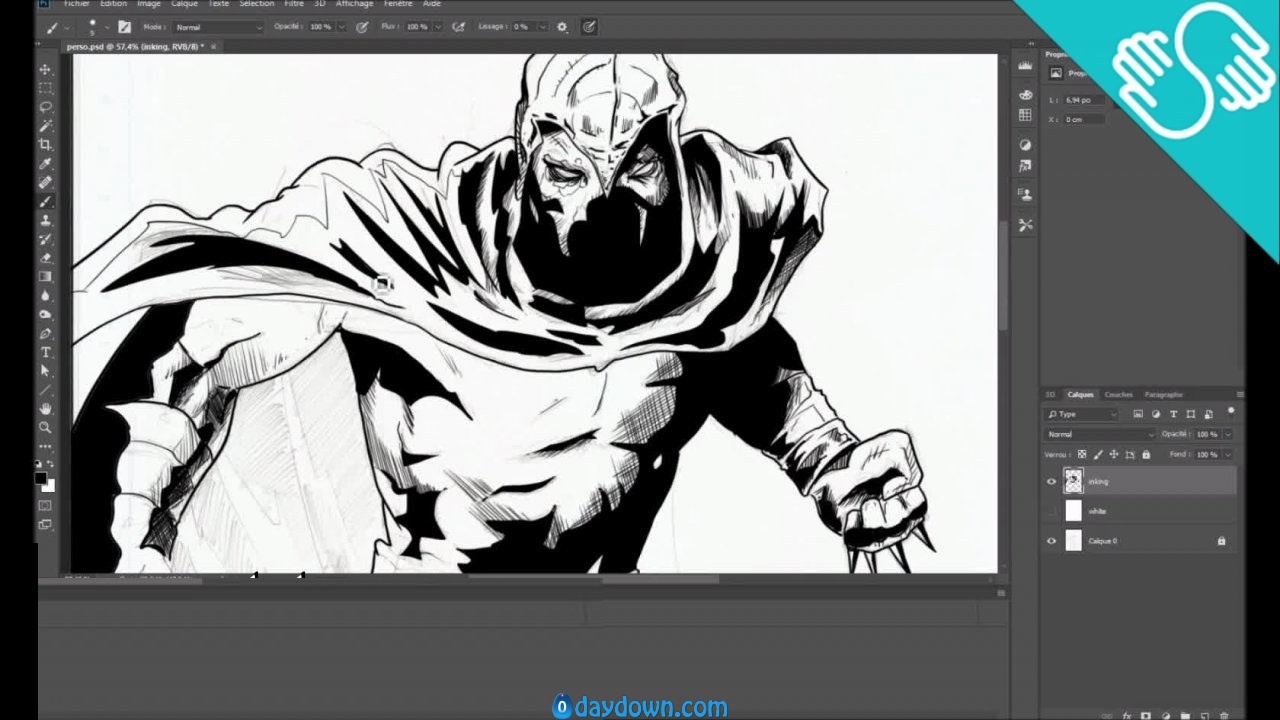
Task: Open the brush Mode dropdown
Action: (x=218, y=27)
